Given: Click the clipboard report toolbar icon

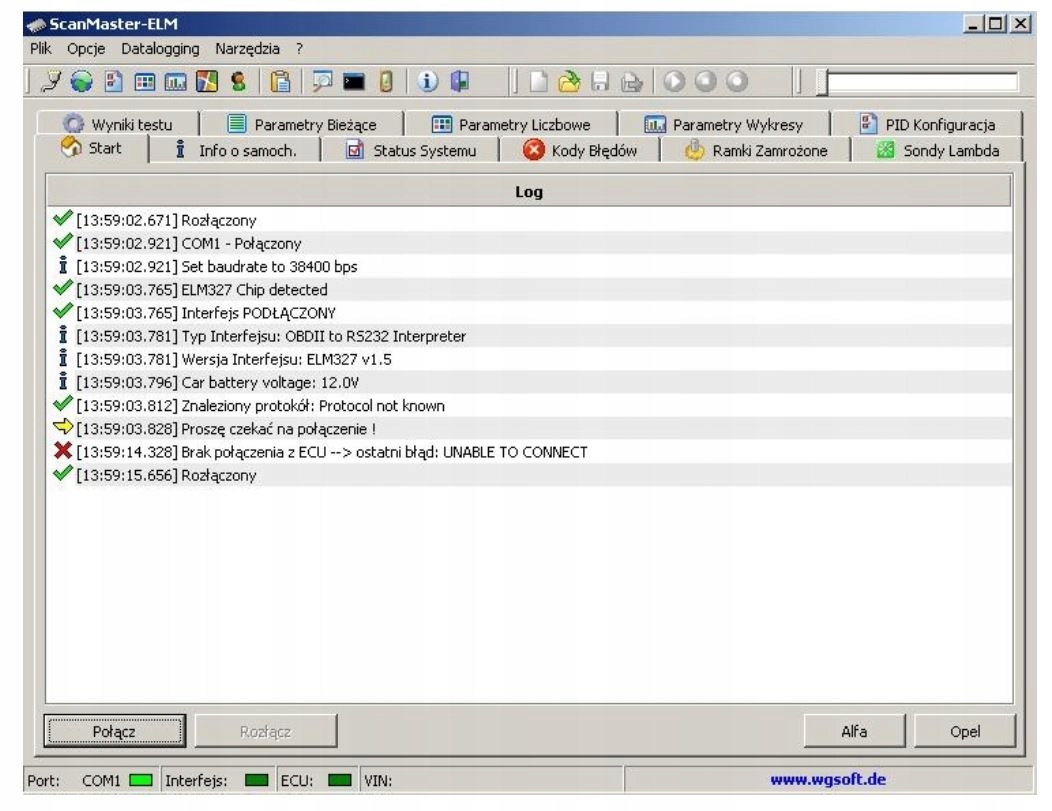Looking at the screenshot, I should pos(280,81).
